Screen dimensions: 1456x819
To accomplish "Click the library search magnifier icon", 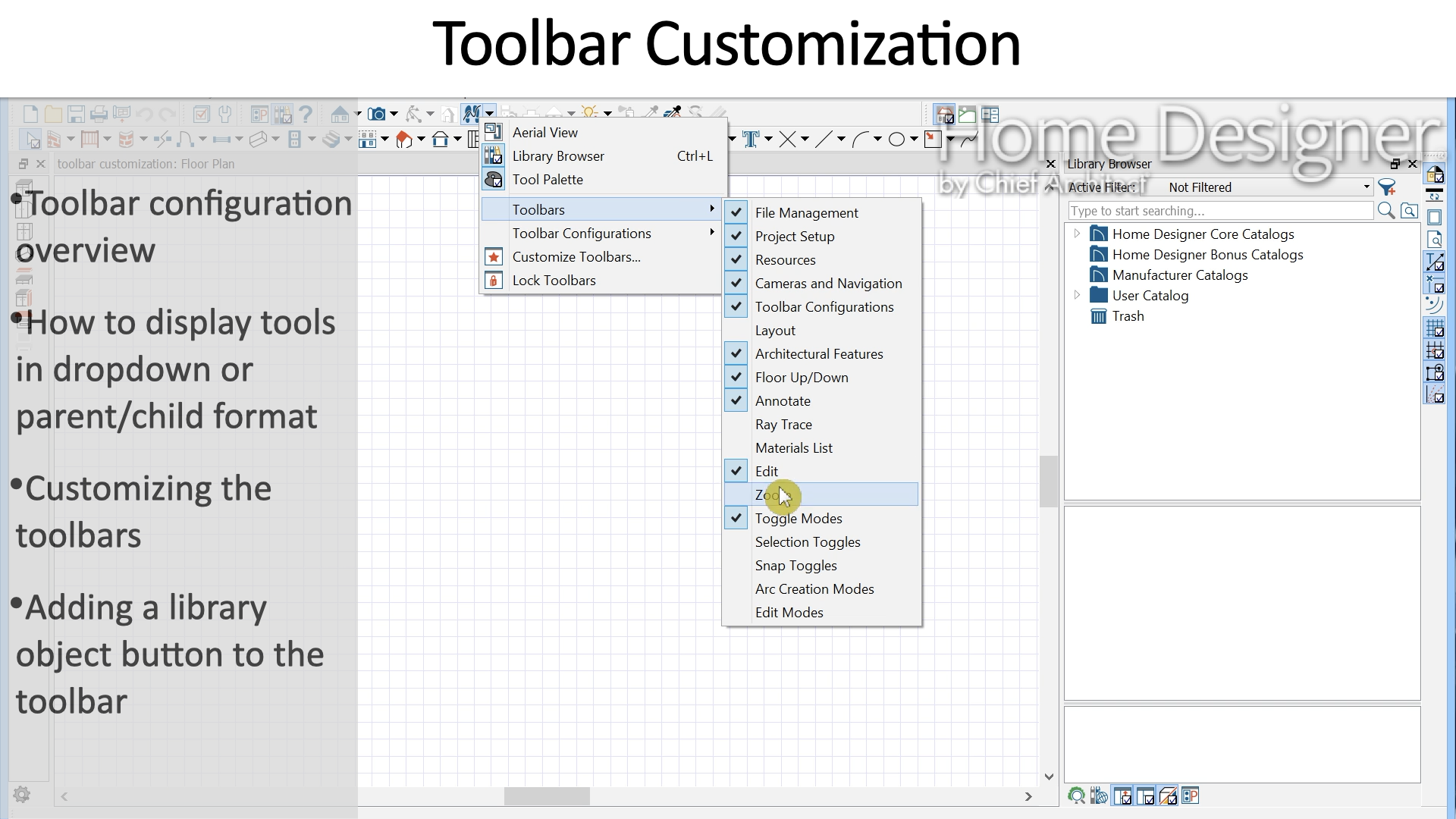I will point(1385,211).
